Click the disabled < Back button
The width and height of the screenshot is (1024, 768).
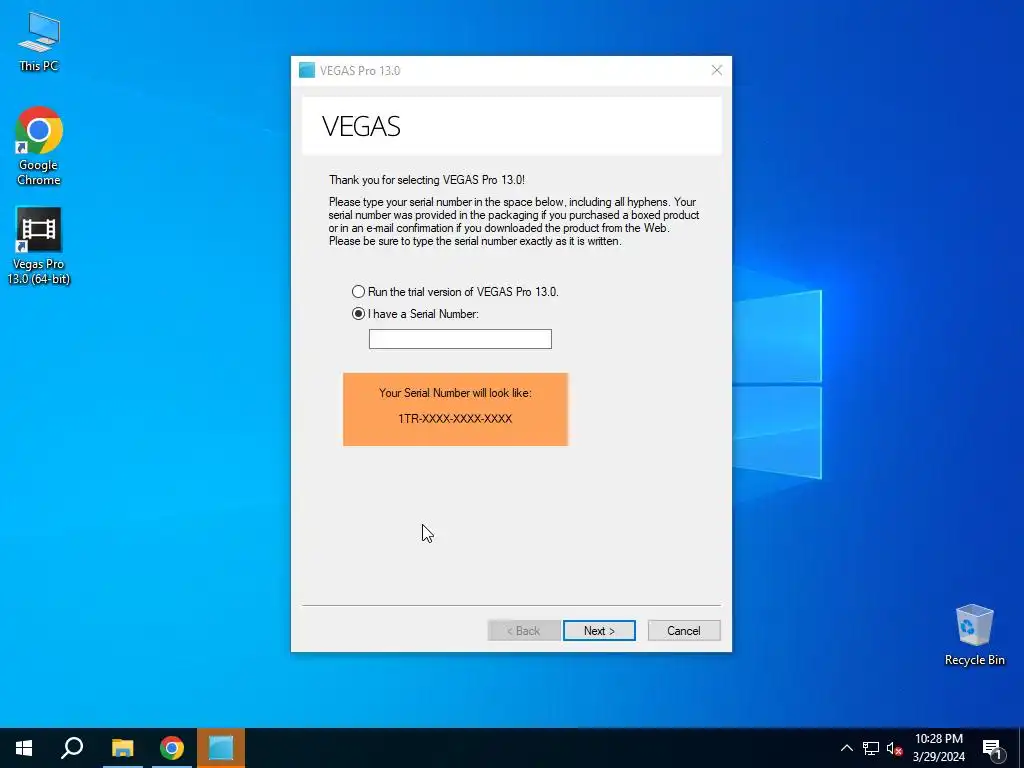[x=524, y=631]
